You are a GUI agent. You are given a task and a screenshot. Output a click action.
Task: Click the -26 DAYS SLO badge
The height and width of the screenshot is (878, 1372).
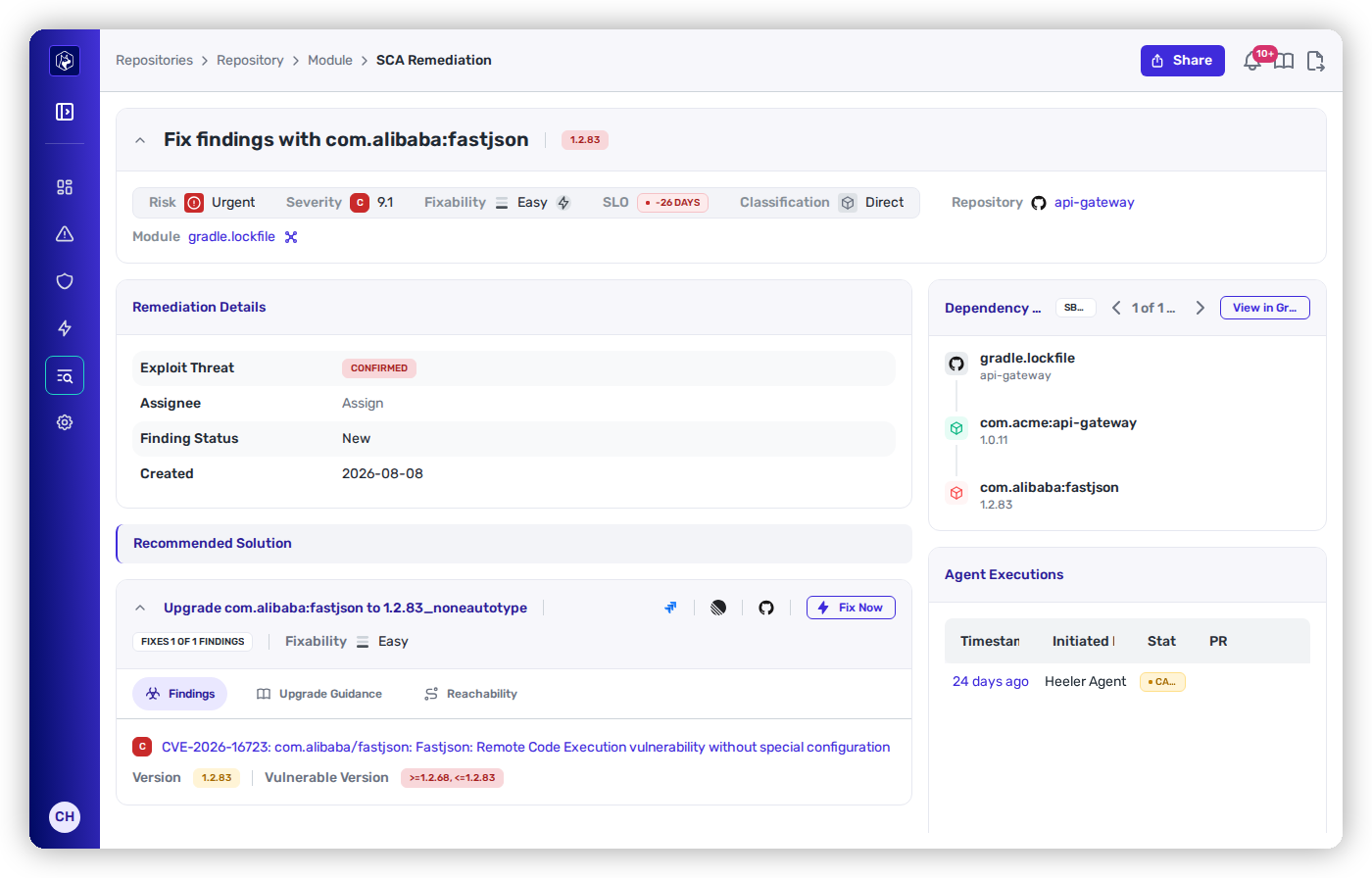pyautogui.click(x=673, y=203)
